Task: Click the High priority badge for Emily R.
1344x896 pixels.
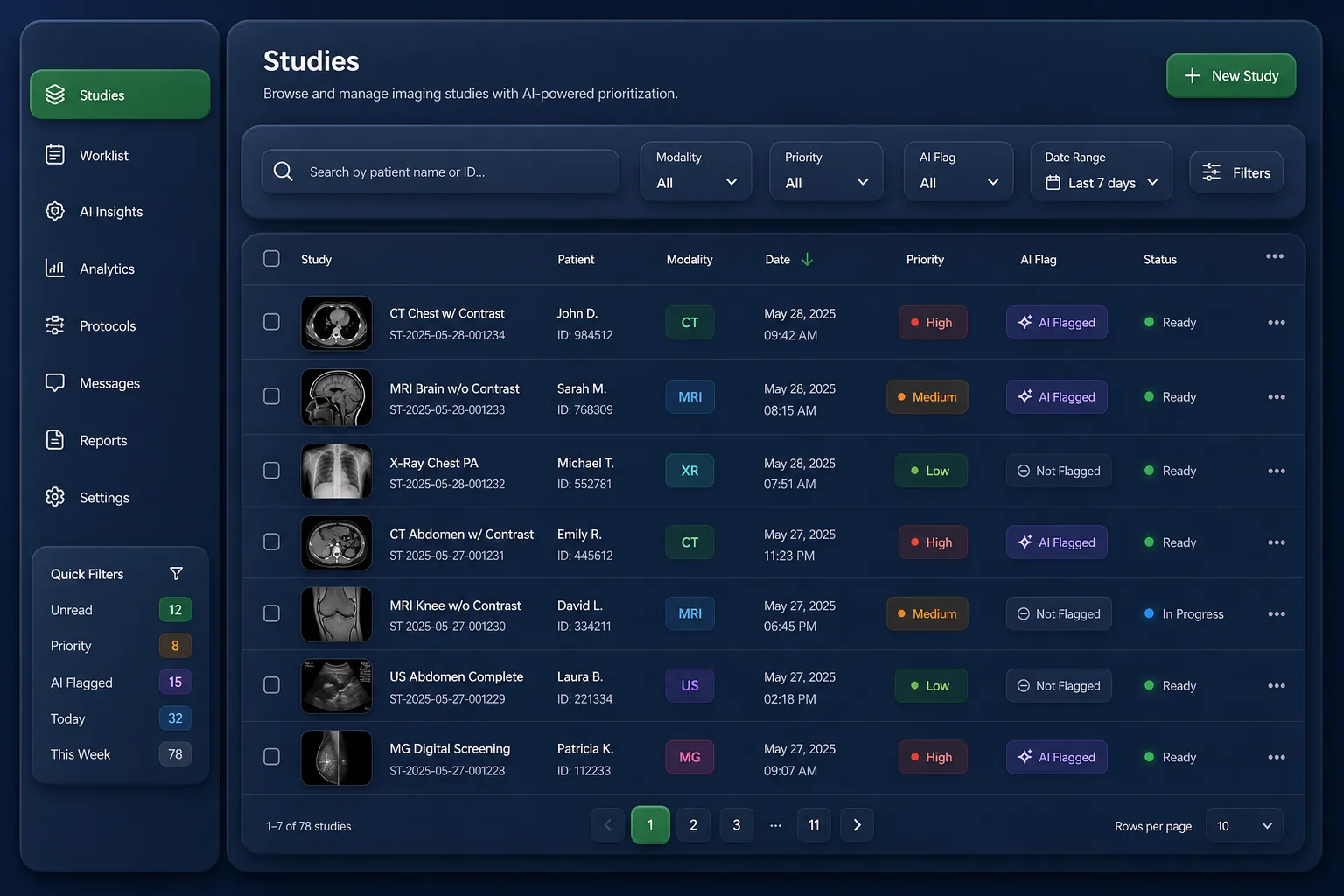Action: coord(933,542)
